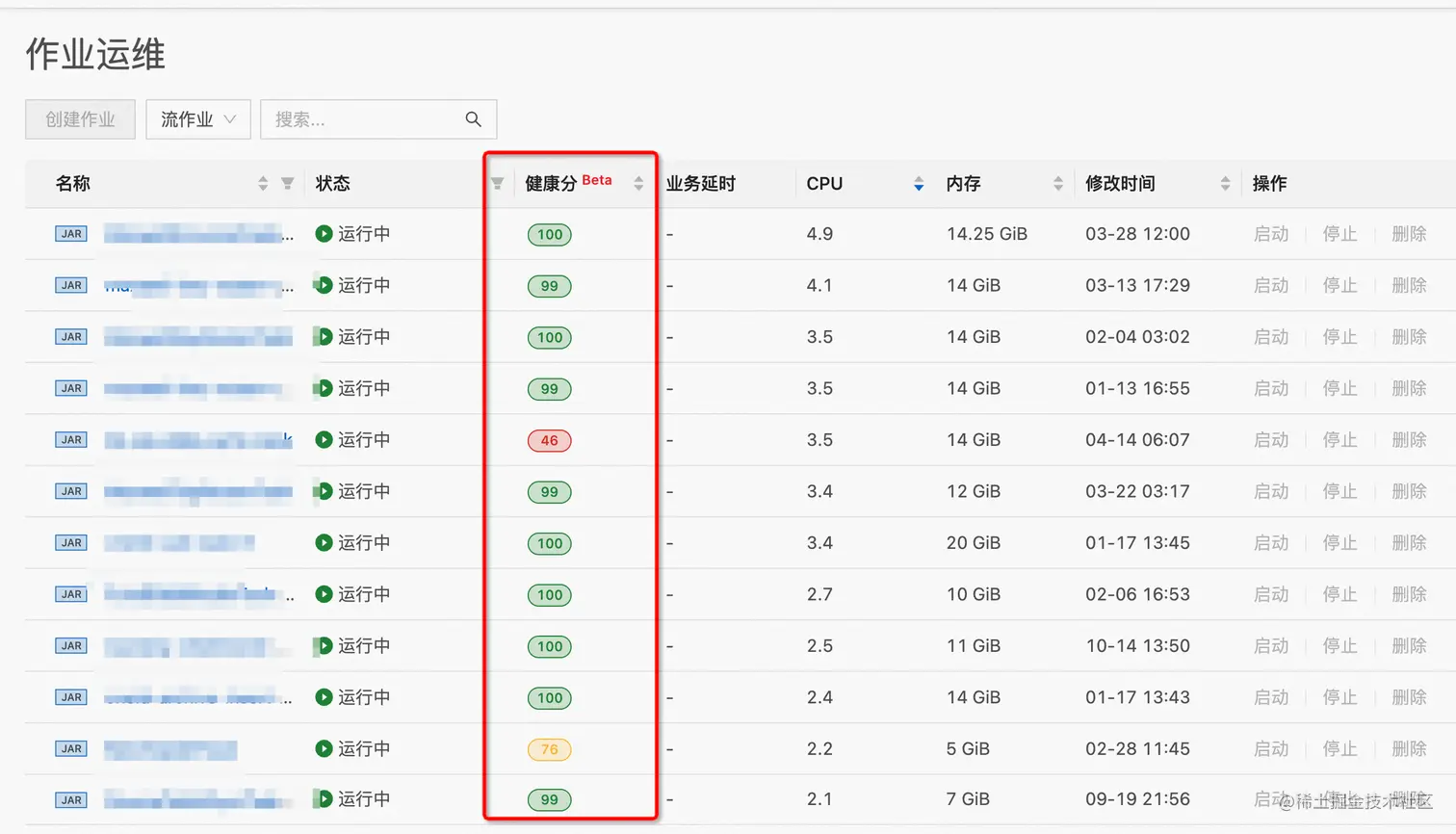Click the 操作 column header
The image size is (1456, 834).
coord(1270,183)
